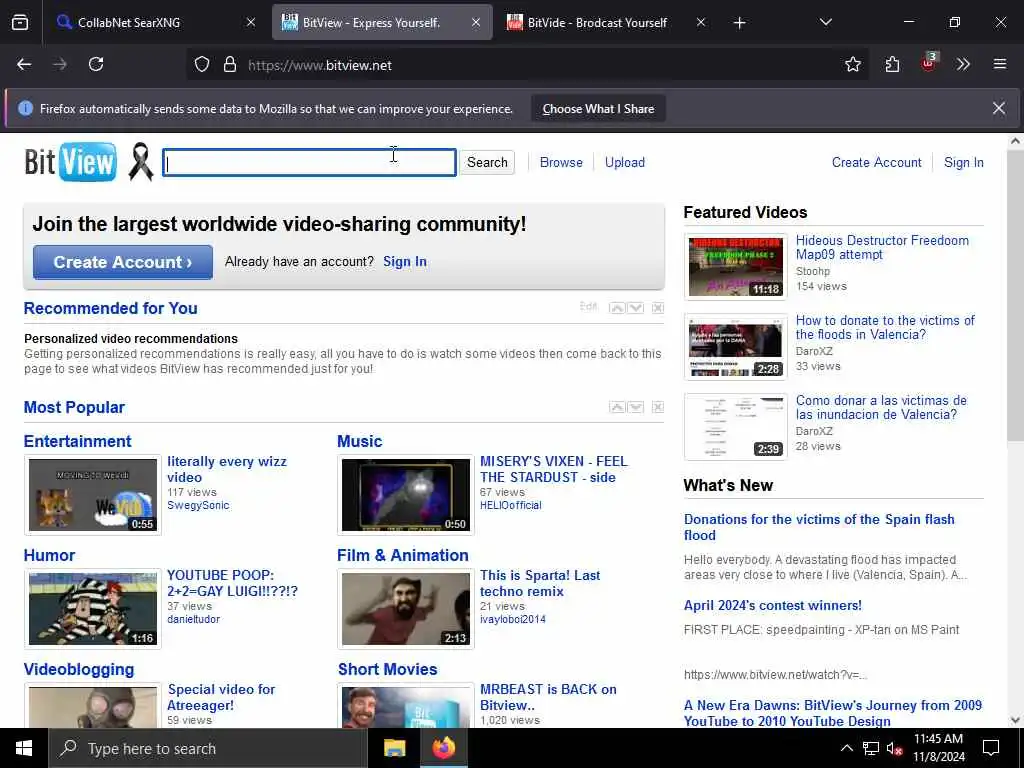Move the Most Popular module down
Image resolution: width=1024 pixels, height=768 pixels.
tap(636, 407)
